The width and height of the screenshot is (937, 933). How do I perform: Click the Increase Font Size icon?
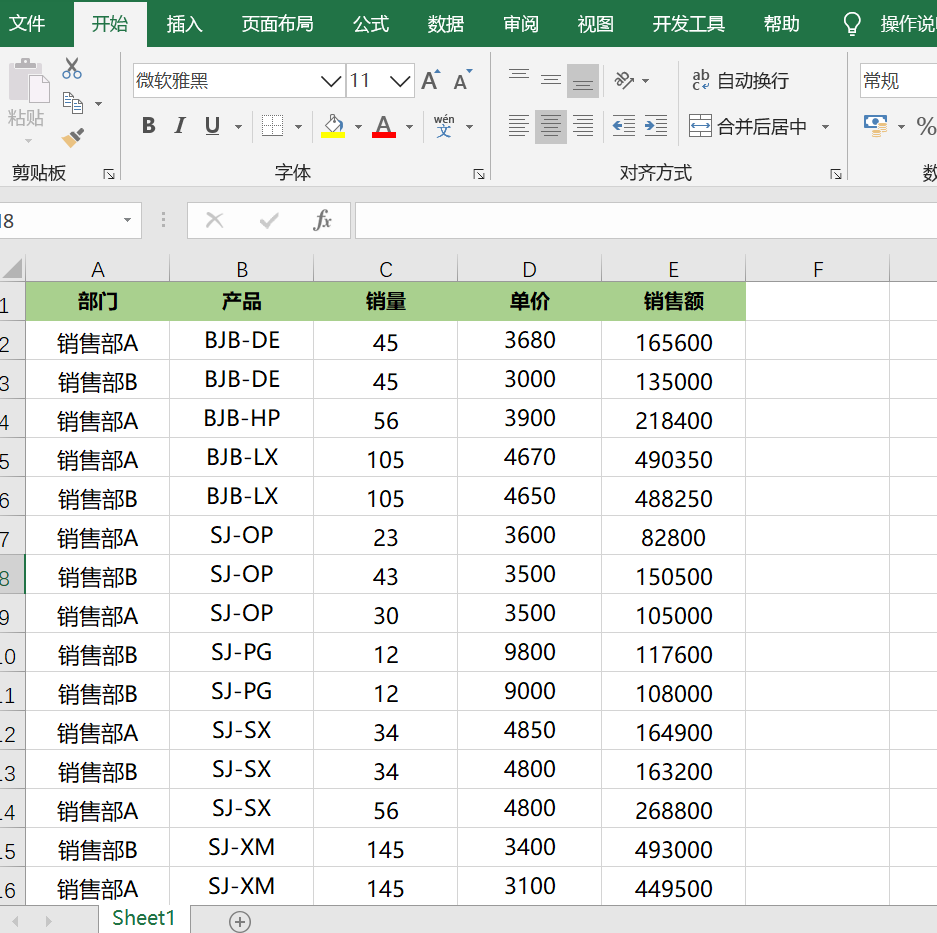click(430, 81)
